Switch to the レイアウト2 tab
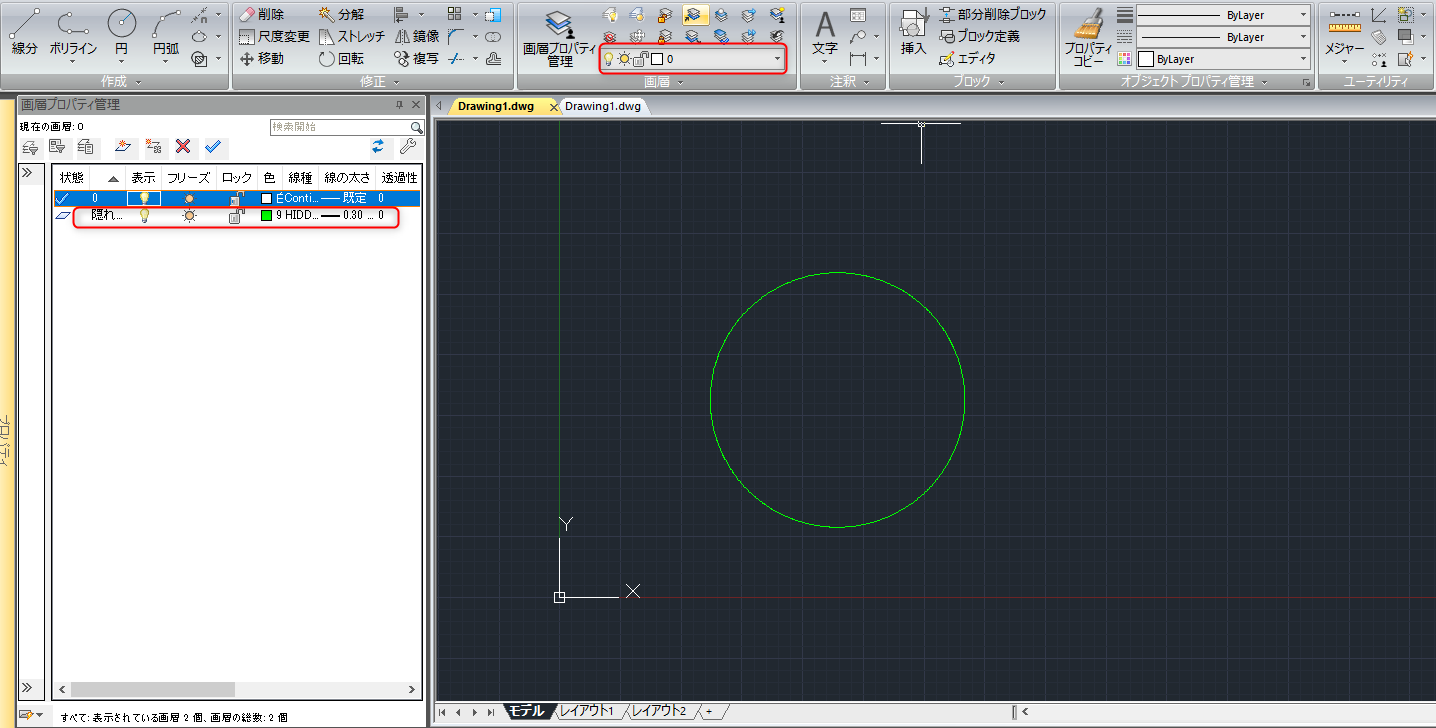This screenshot has width=1436, height=728. (x=659, y=711)
